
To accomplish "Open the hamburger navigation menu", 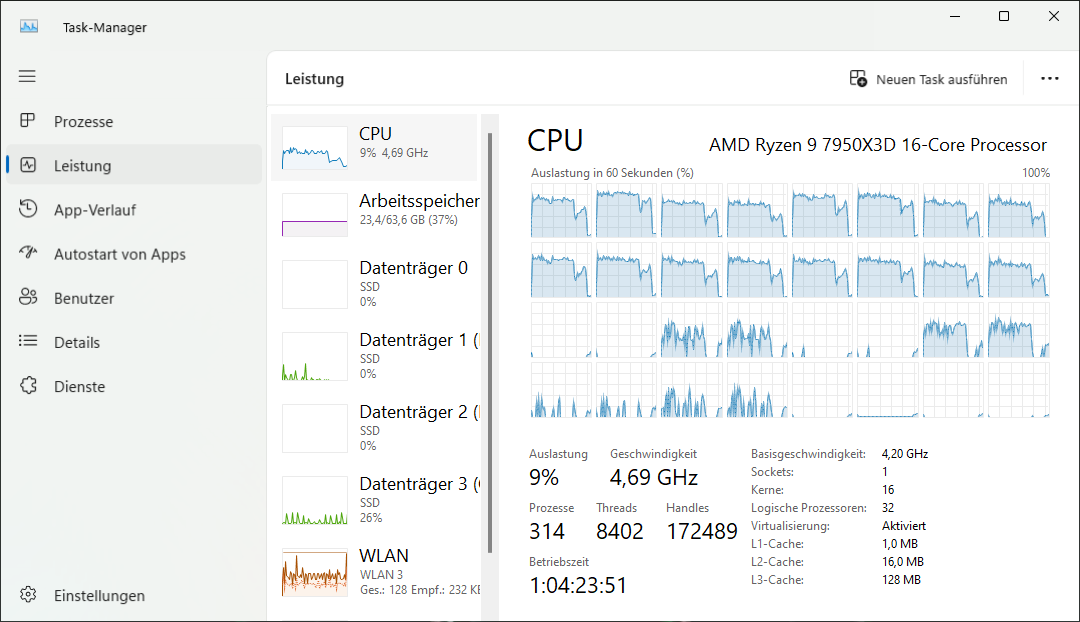I will pos(27,76).
